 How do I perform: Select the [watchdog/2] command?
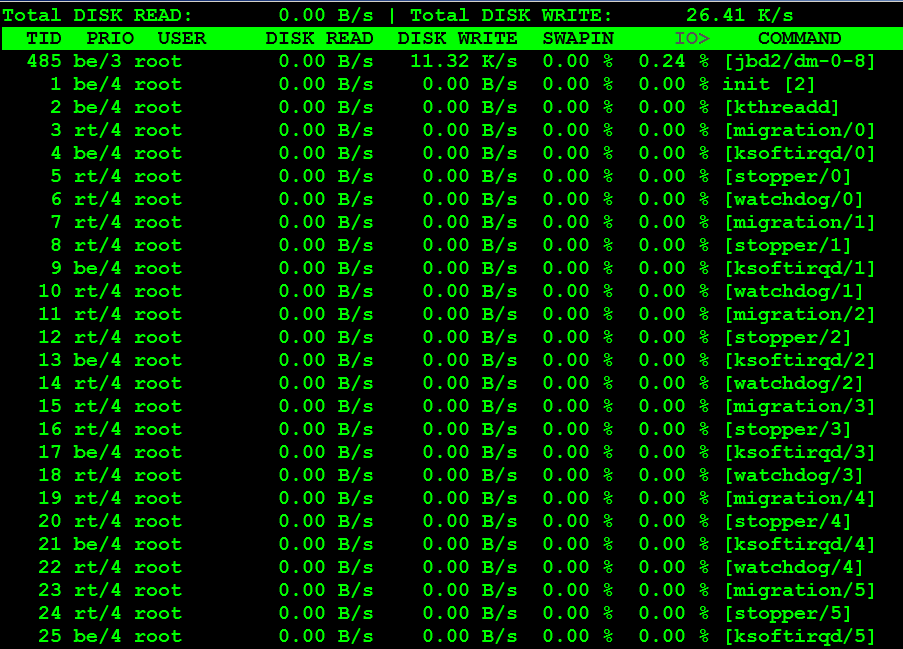point(794,384)
